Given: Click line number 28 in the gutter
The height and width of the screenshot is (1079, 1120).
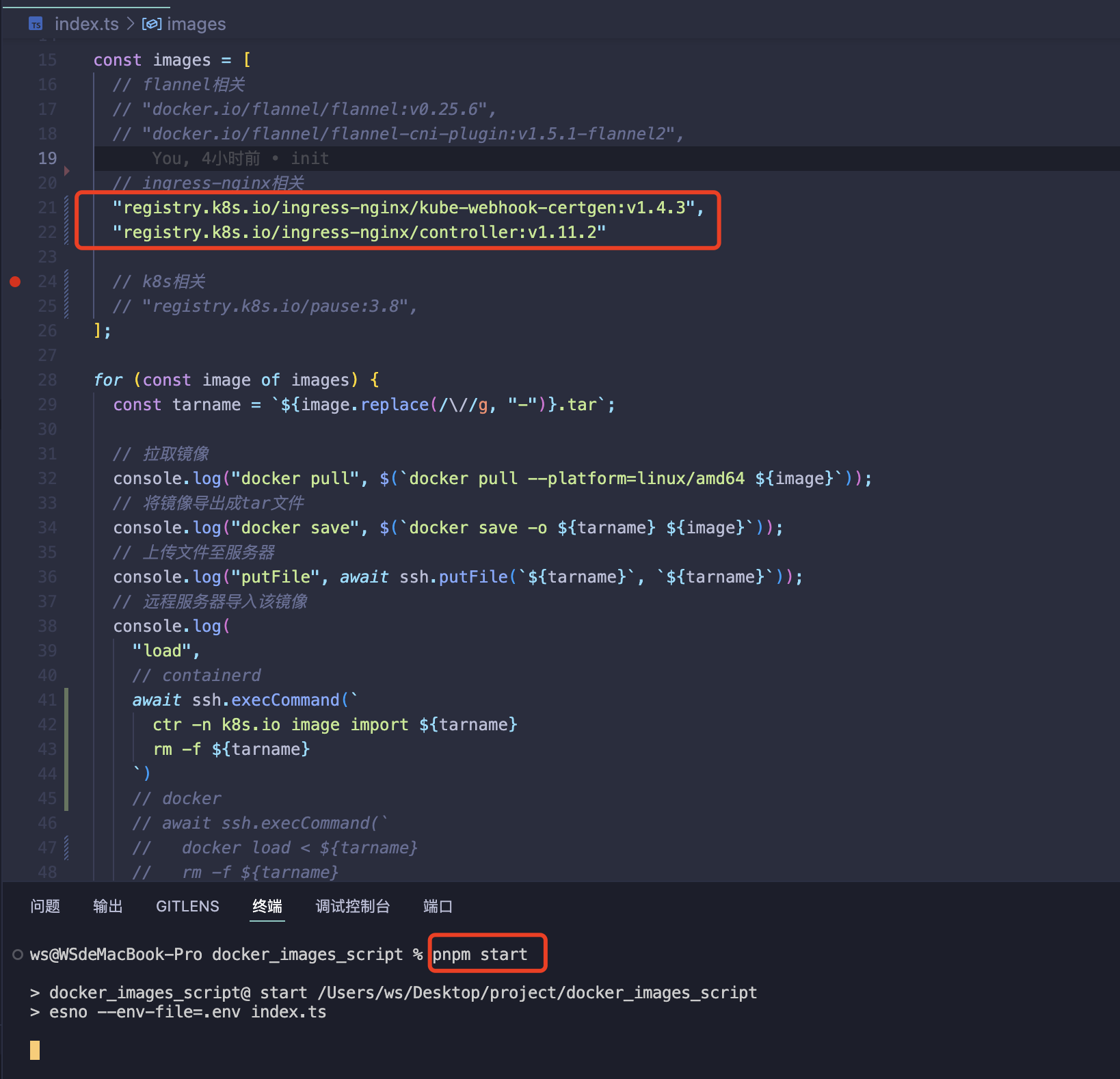Looking at the screenshot, I should click(47, 380).
